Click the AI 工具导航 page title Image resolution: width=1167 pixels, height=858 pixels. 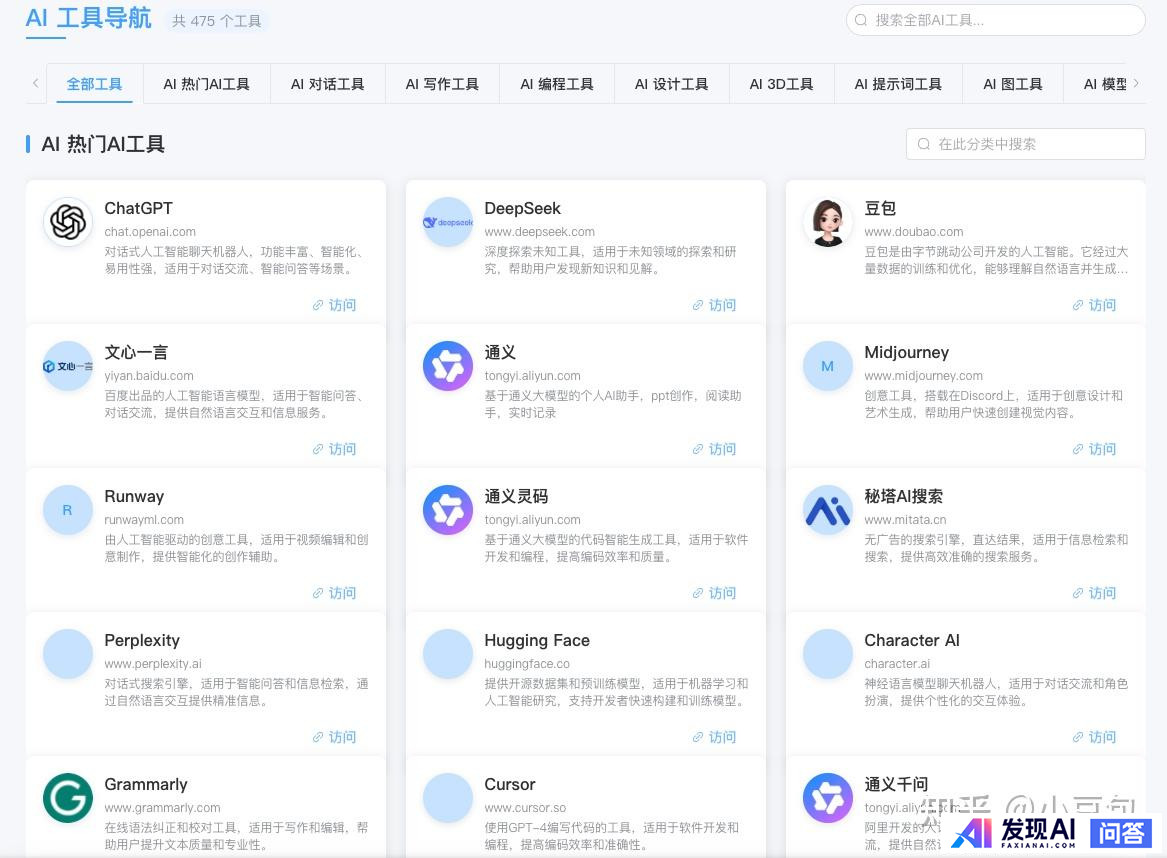click(89, 18)
